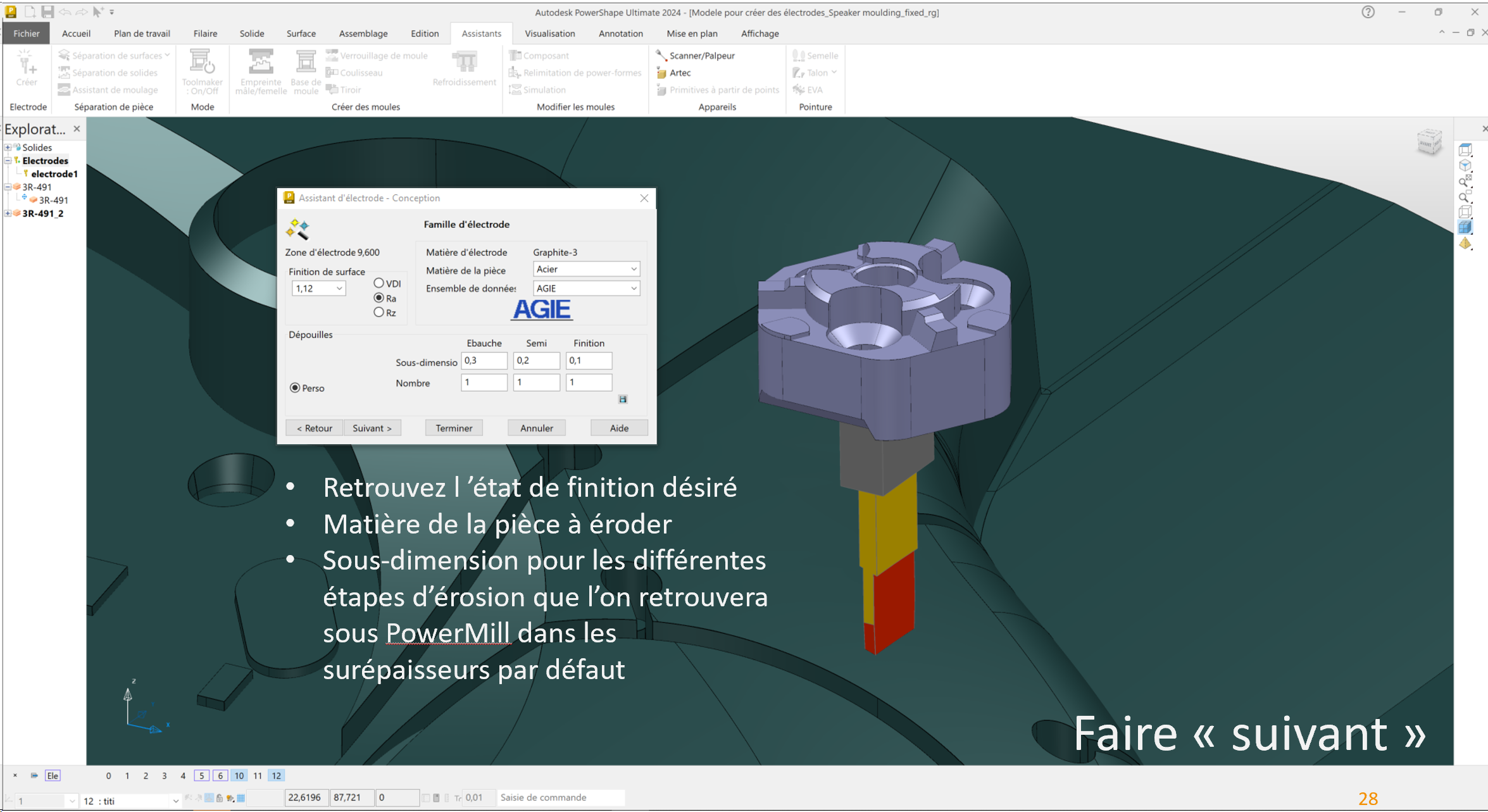Select the isometric view icon

1465,166
